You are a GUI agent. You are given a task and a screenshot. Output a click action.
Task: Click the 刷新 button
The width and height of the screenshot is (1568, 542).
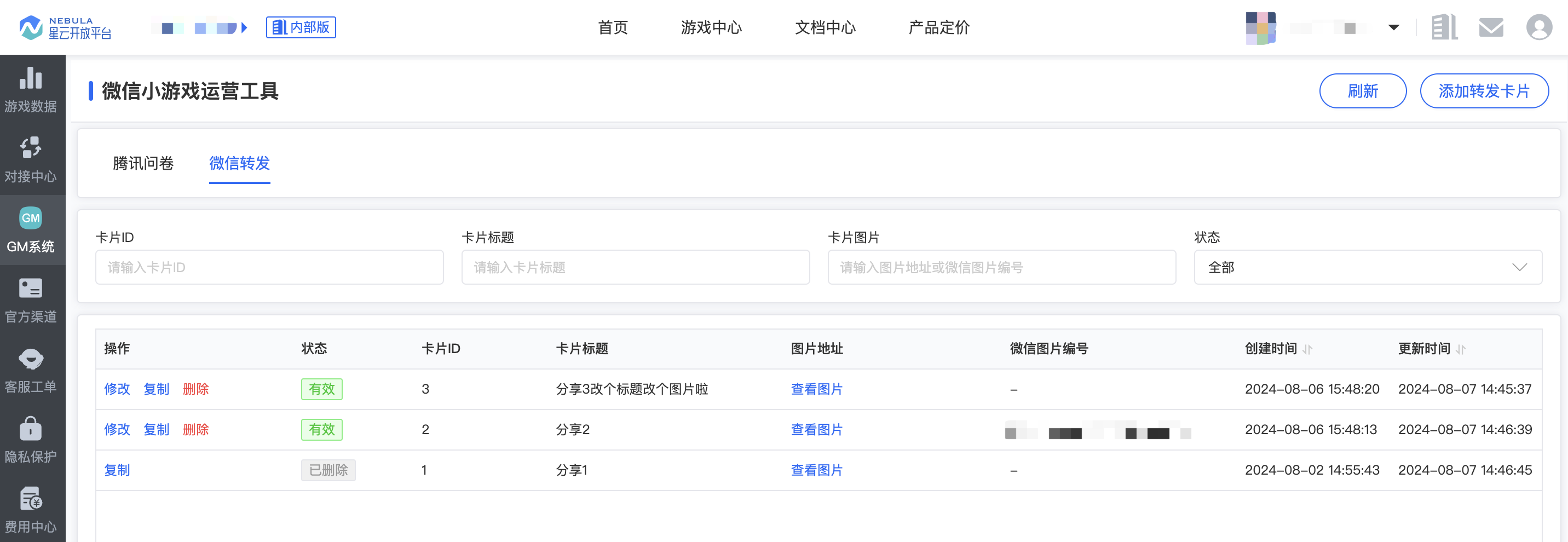pyautogui.click(x=1362, y=91)
